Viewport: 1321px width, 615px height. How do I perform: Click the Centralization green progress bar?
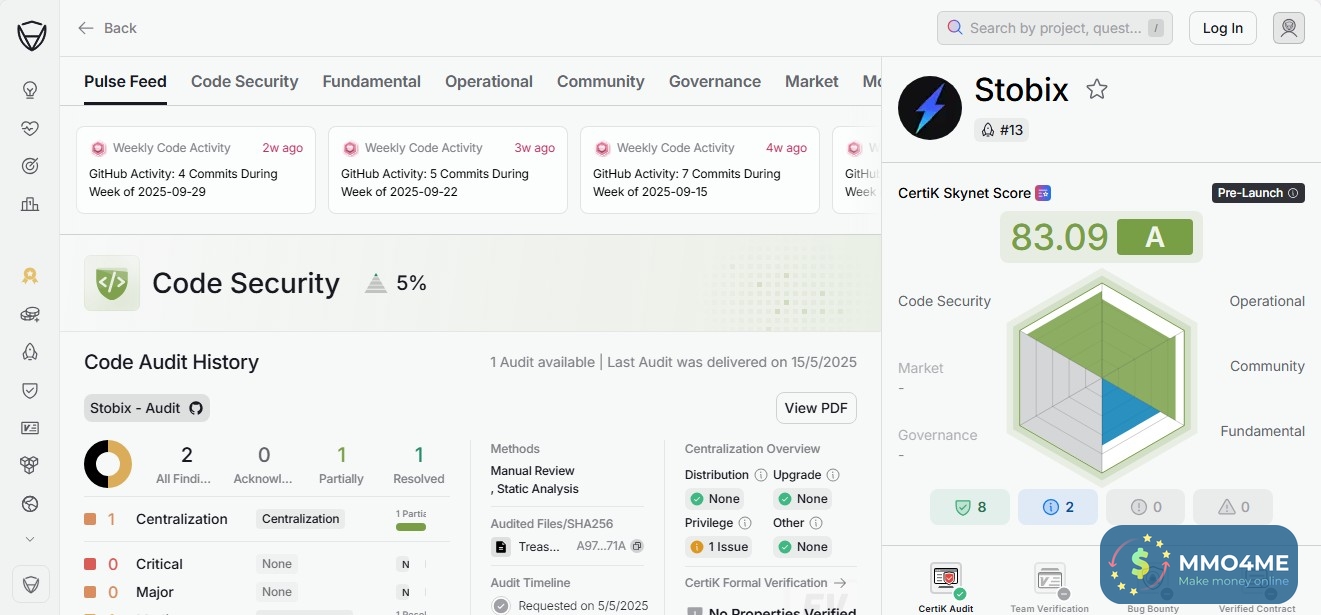point(411,527)
